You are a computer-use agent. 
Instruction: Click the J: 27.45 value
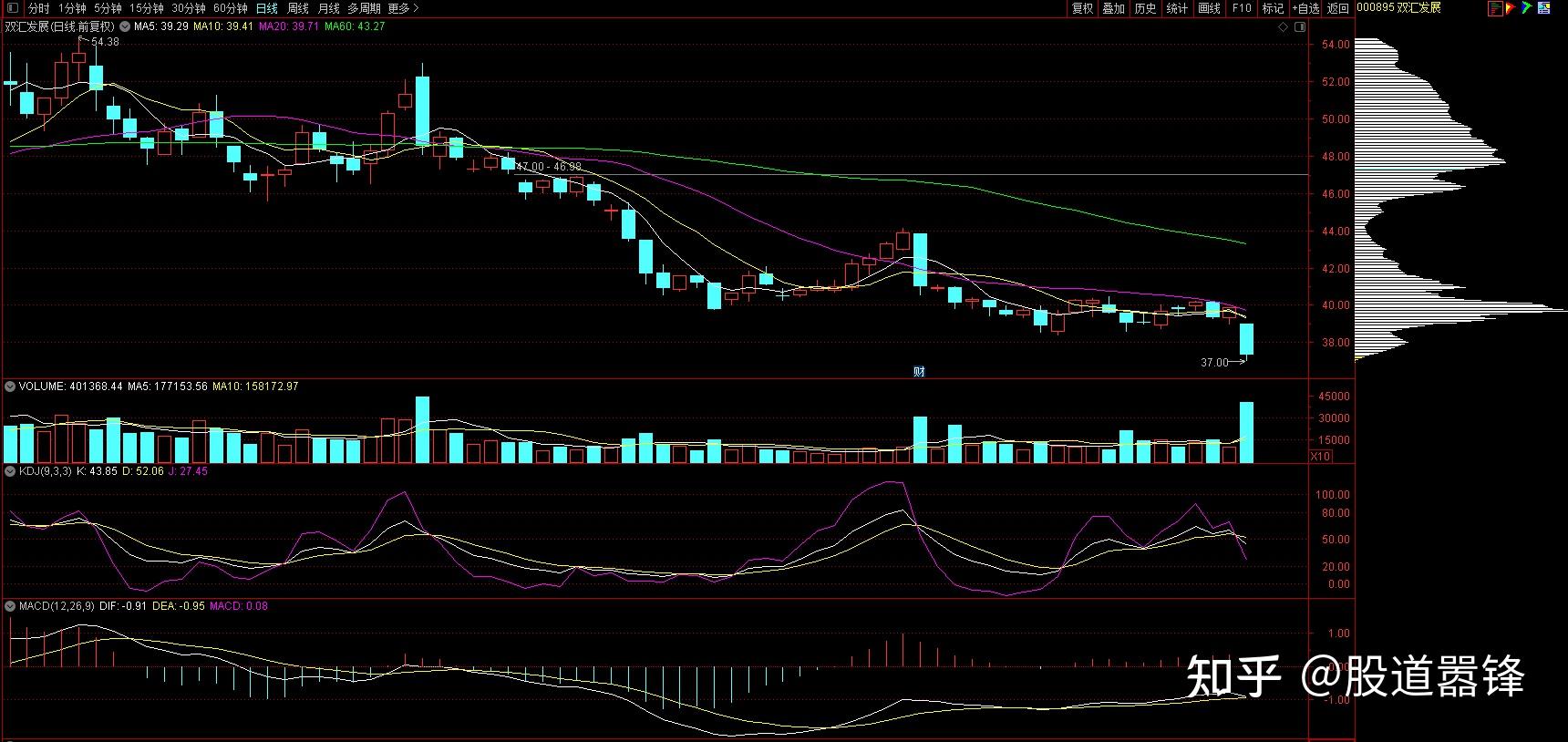coord(188,471)
